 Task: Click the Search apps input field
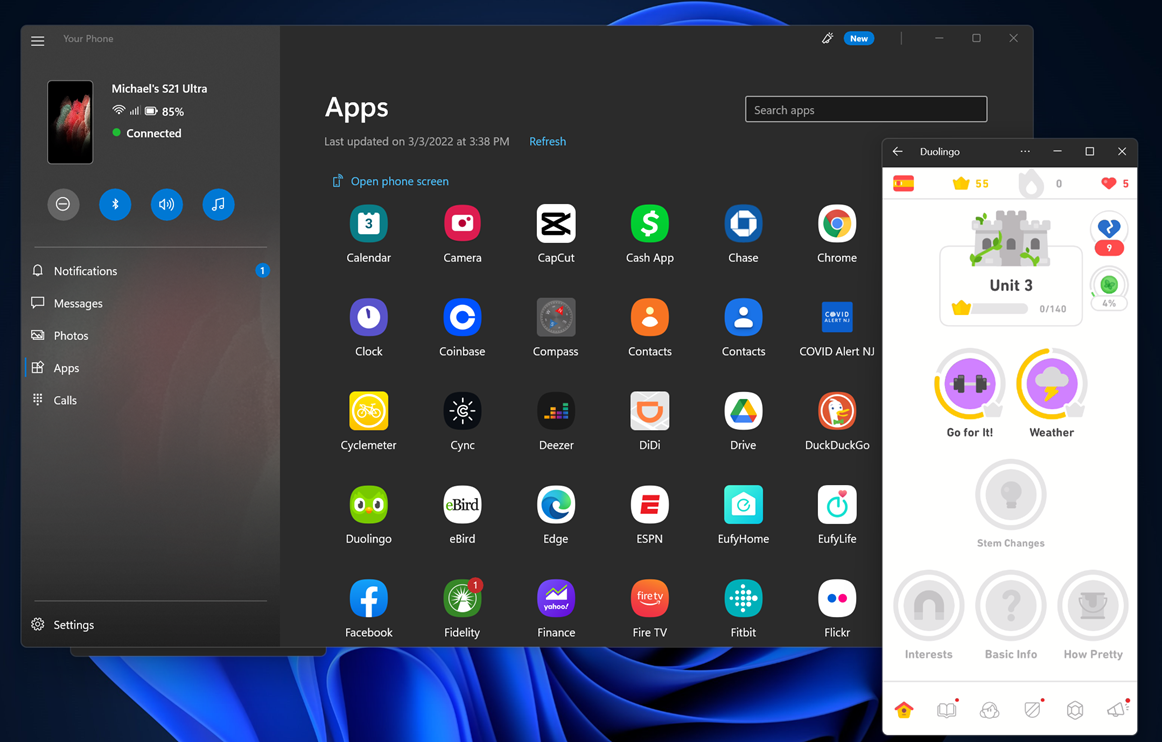pos(865,108)
